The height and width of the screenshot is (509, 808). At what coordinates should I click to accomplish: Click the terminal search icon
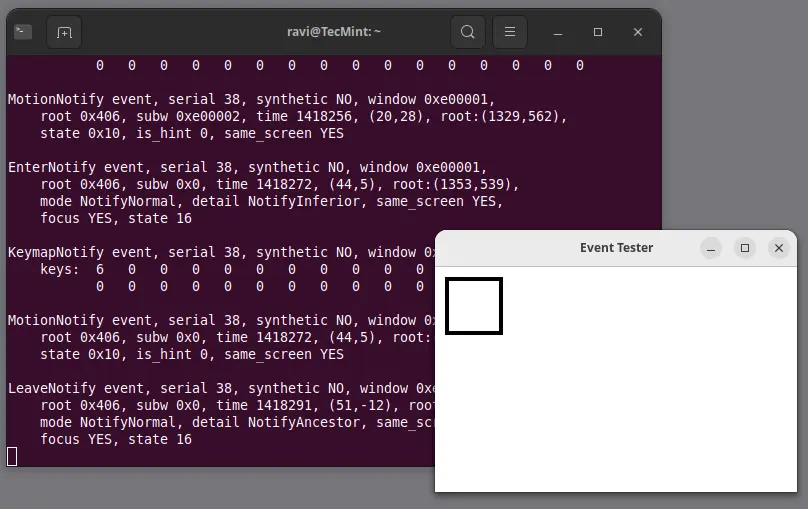pyautogui.click(x=467, y=32)
